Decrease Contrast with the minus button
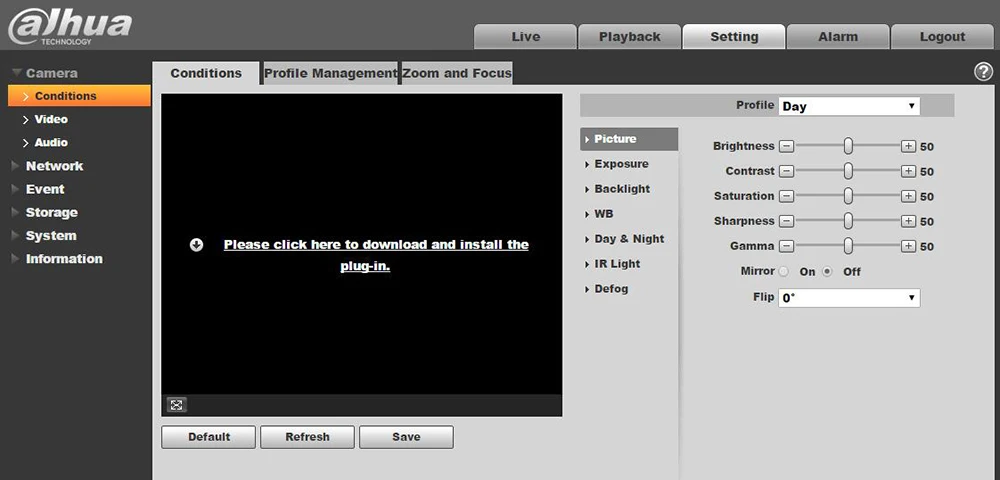 click(x=787, y=171)
